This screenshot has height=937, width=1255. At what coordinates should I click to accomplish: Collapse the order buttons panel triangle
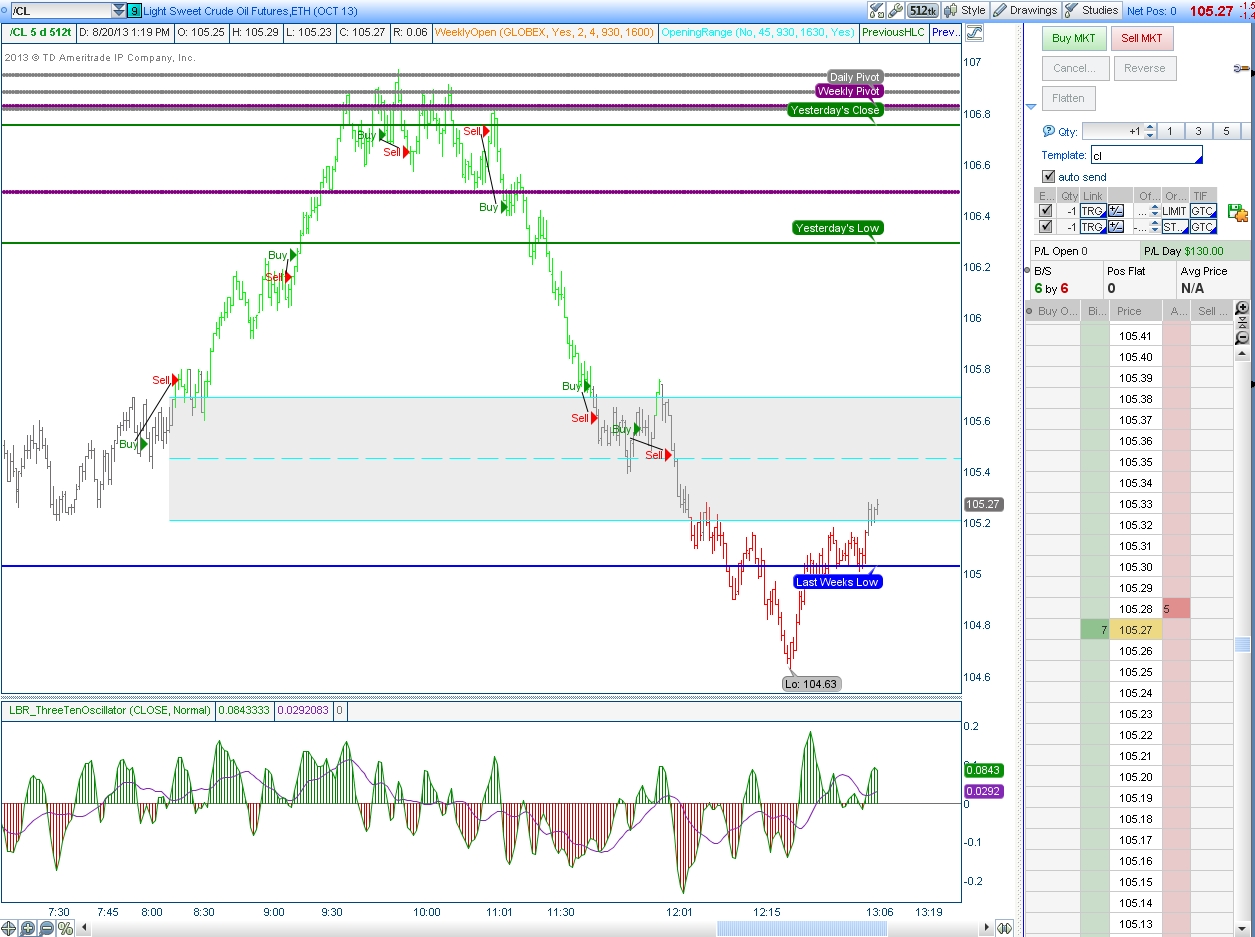pyautogui.click(x=1032, y=107)
